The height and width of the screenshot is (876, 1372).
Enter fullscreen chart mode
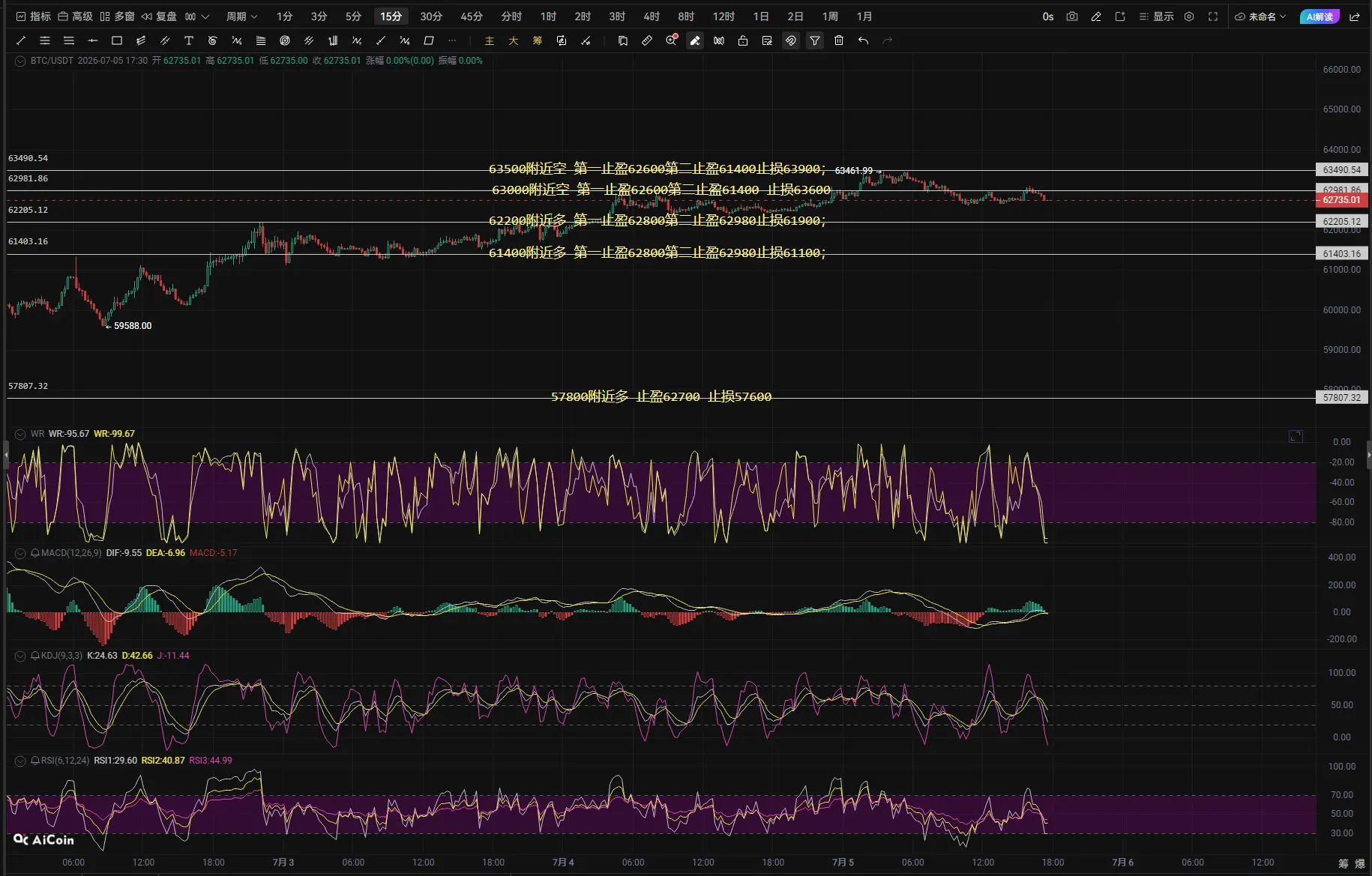[x=1213, y=16]
